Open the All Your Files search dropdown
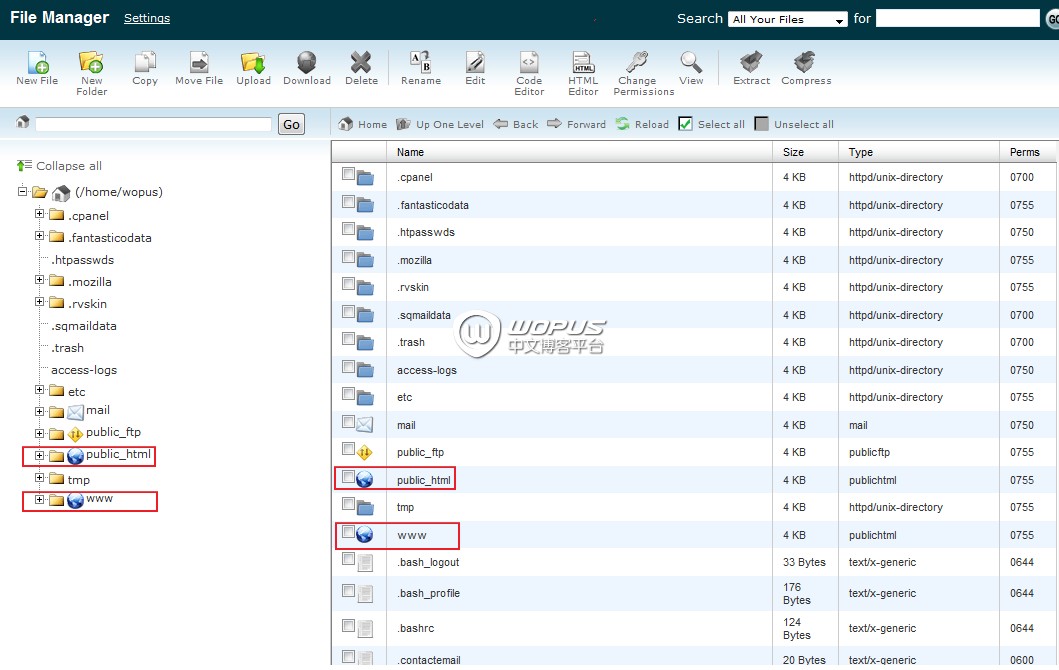Viewport: 1059px width, 670px height. [787, 20]
